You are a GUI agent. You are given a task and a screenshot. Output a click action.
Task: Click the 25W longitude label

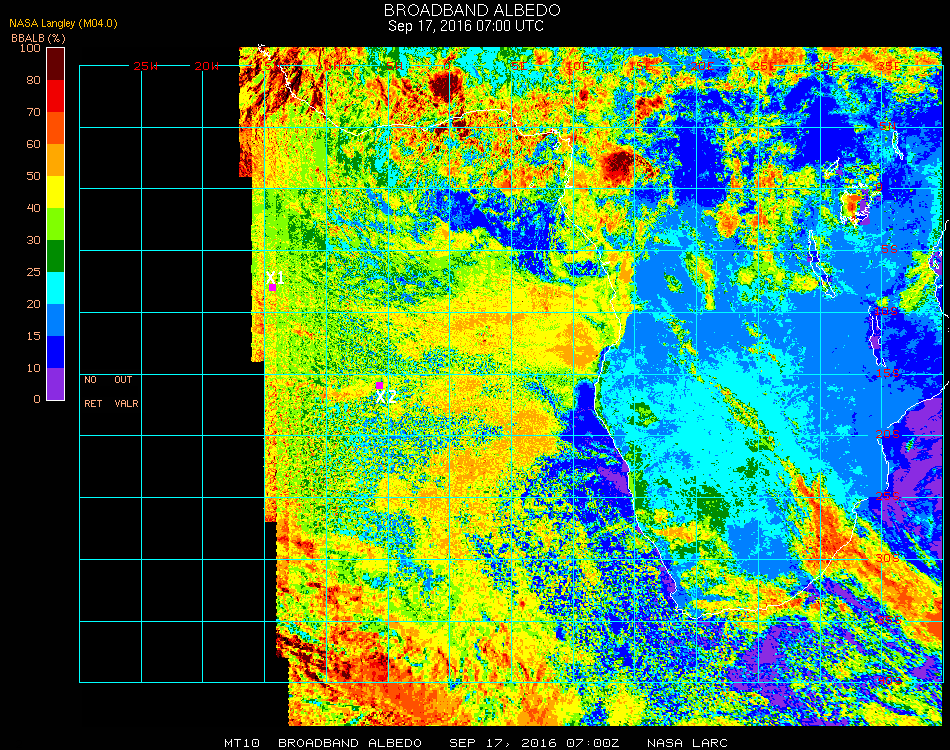[x=145, y=66]
